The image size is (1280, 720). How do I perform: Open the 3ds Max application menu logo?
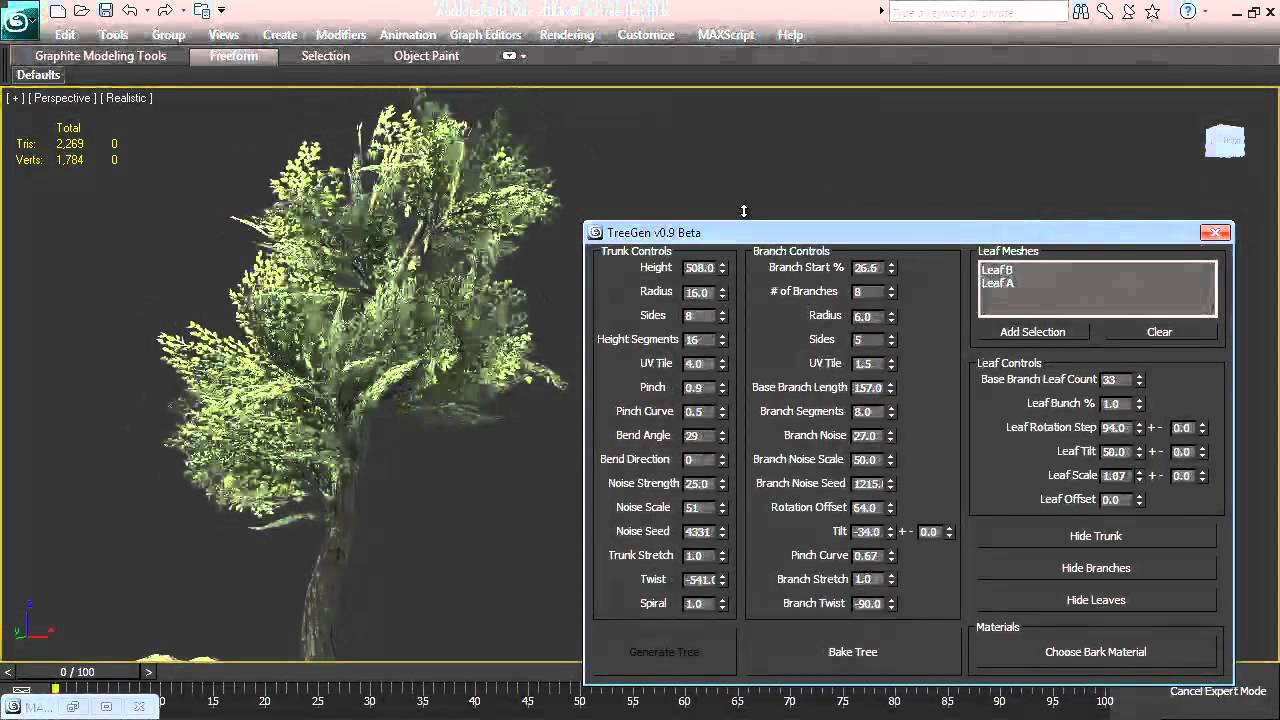pos(19,19)
